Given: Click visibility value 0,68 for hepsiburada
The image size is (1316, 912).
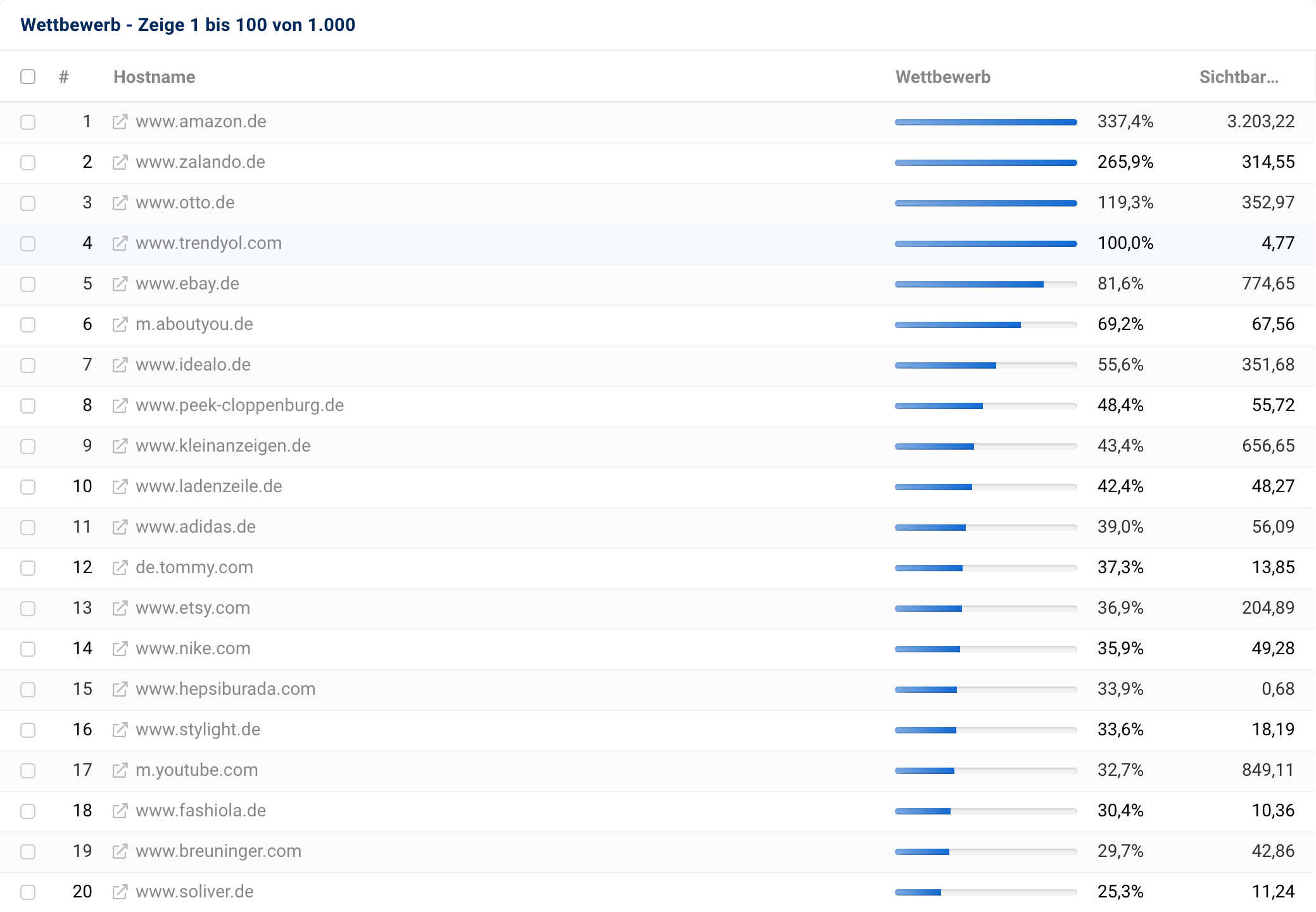Looking at the screenshot, I should 1278,689.
